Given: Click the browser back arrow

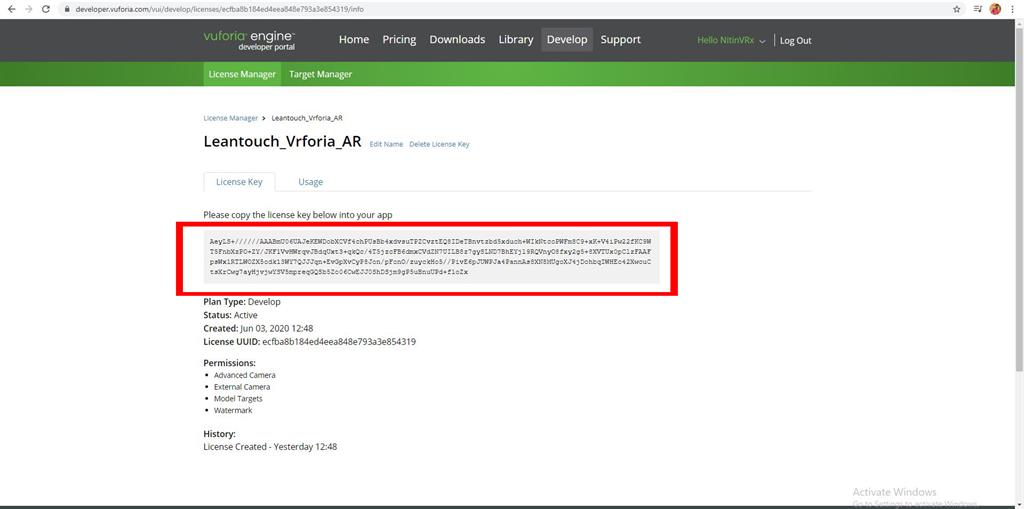Looking at the screenshot, I should click(x=11, y=9).
